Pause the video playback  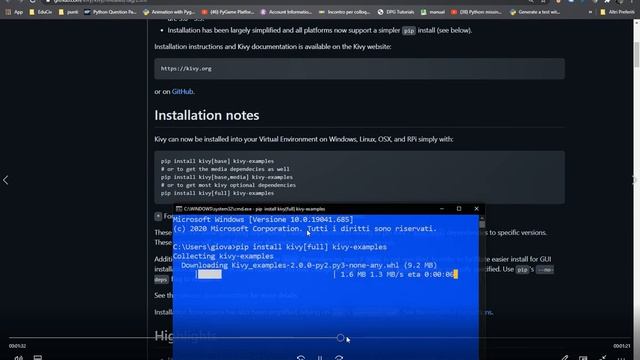320,358
